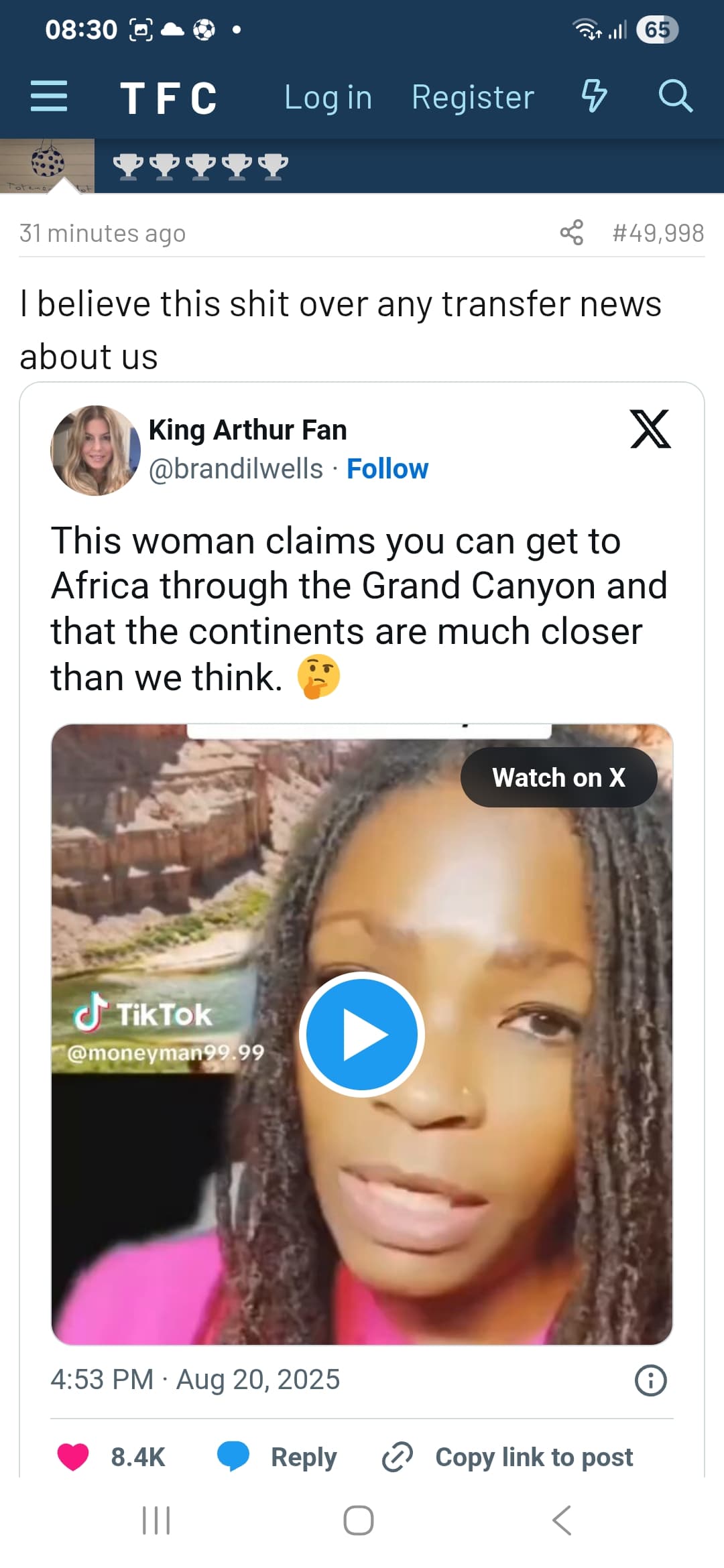Click the copy link chain icon

[397, 1457]
